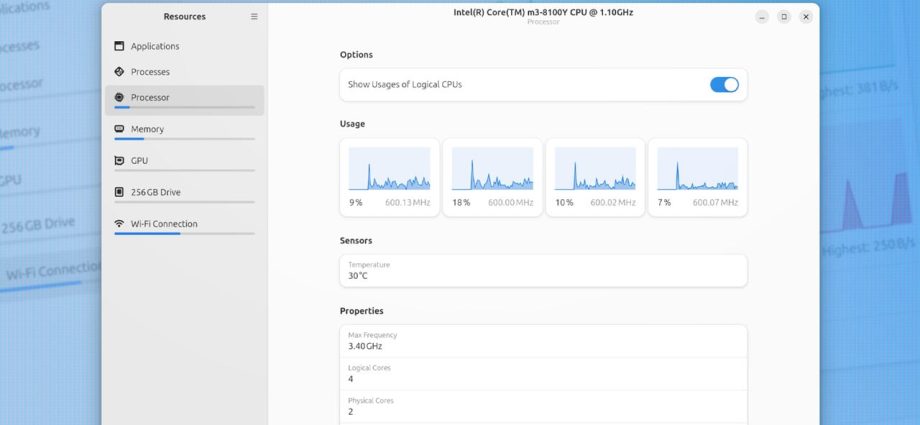Viewport: 920px width, 425px height.
Task: Click the GPU icon in sidebar
Action: coord(119,160)
